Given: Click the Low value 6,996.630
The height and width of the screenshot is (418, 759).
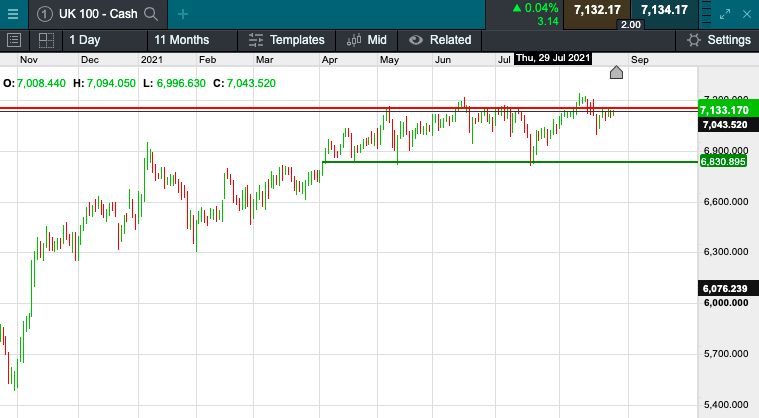Looking at the screenshot, I should (181, 83).
